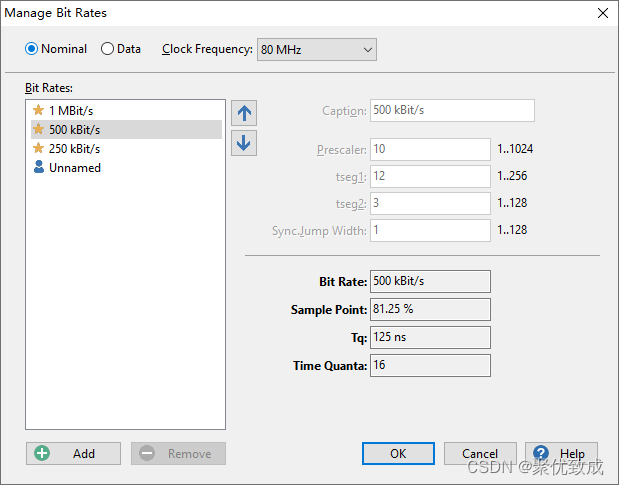This screenshot has width=619, height=485.
Task: Click the user icon beside Unnamed
Action: point(39,167)
